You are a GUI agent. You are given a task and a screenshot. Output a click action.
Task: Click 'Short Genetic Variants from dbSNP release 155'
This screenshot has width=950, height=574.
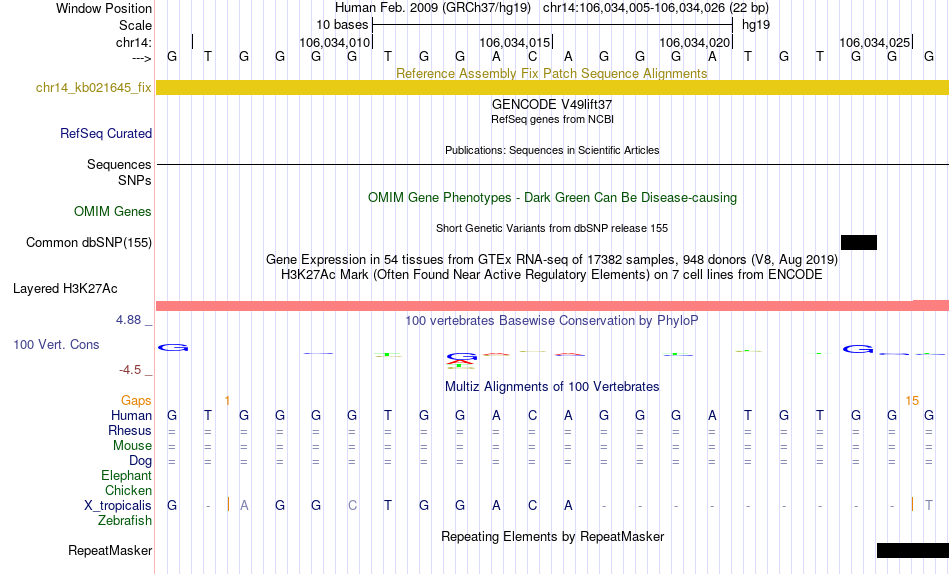pos(552,229)
